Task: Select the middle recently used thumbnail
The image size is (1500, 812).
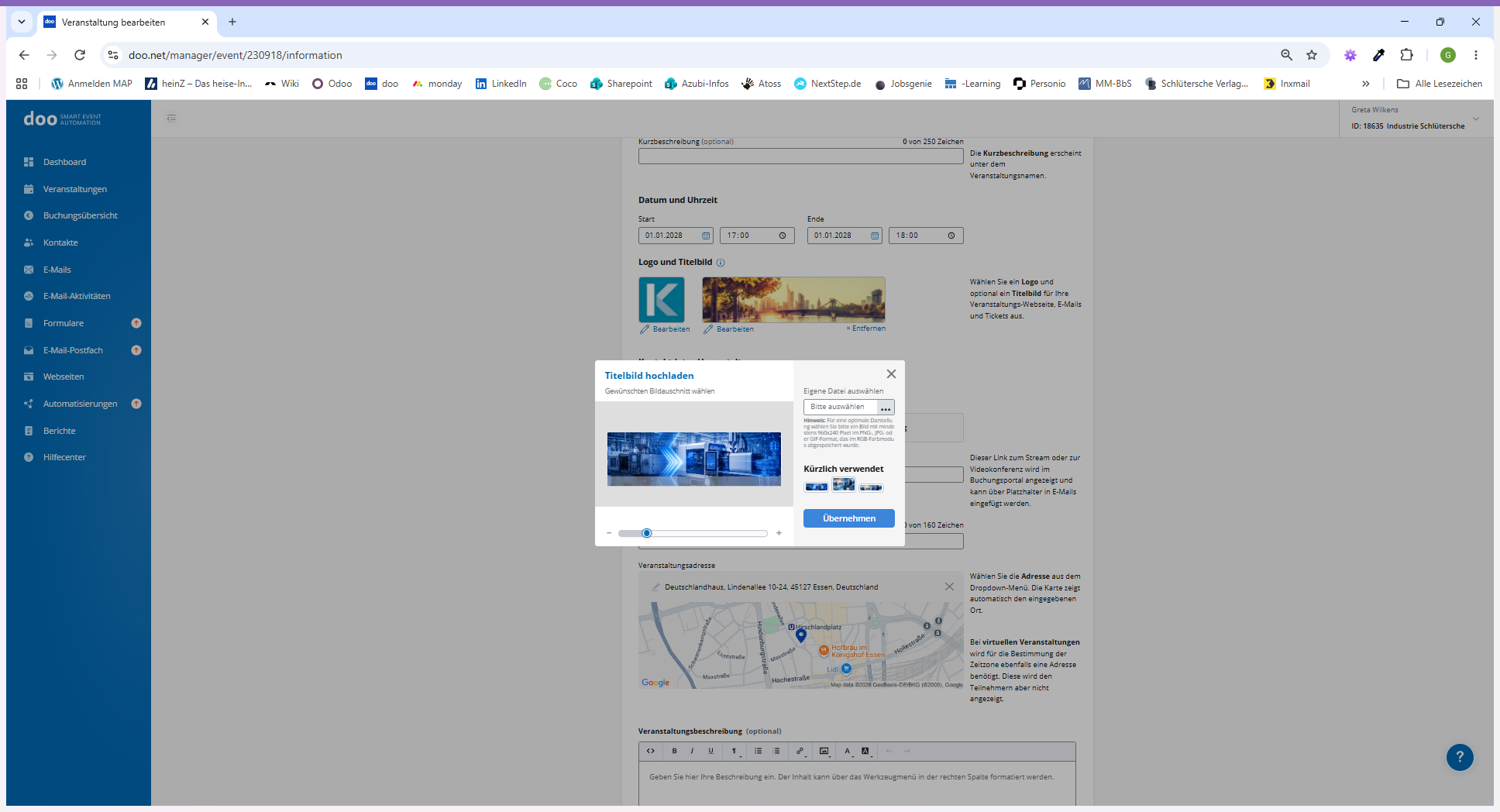Action: (x=844, y=485)
